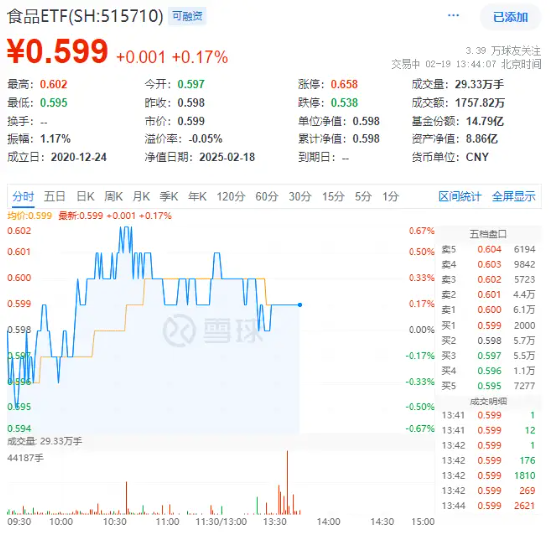Screen dimensions: 550x535
Task: Click the 涨停 value 0.658
Action: tap(344, 84)
